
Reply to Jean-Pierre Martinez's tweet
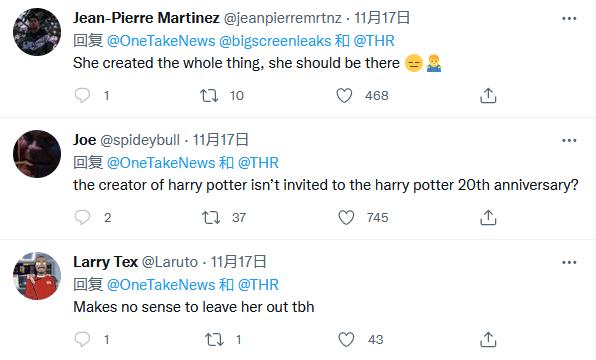82,95
